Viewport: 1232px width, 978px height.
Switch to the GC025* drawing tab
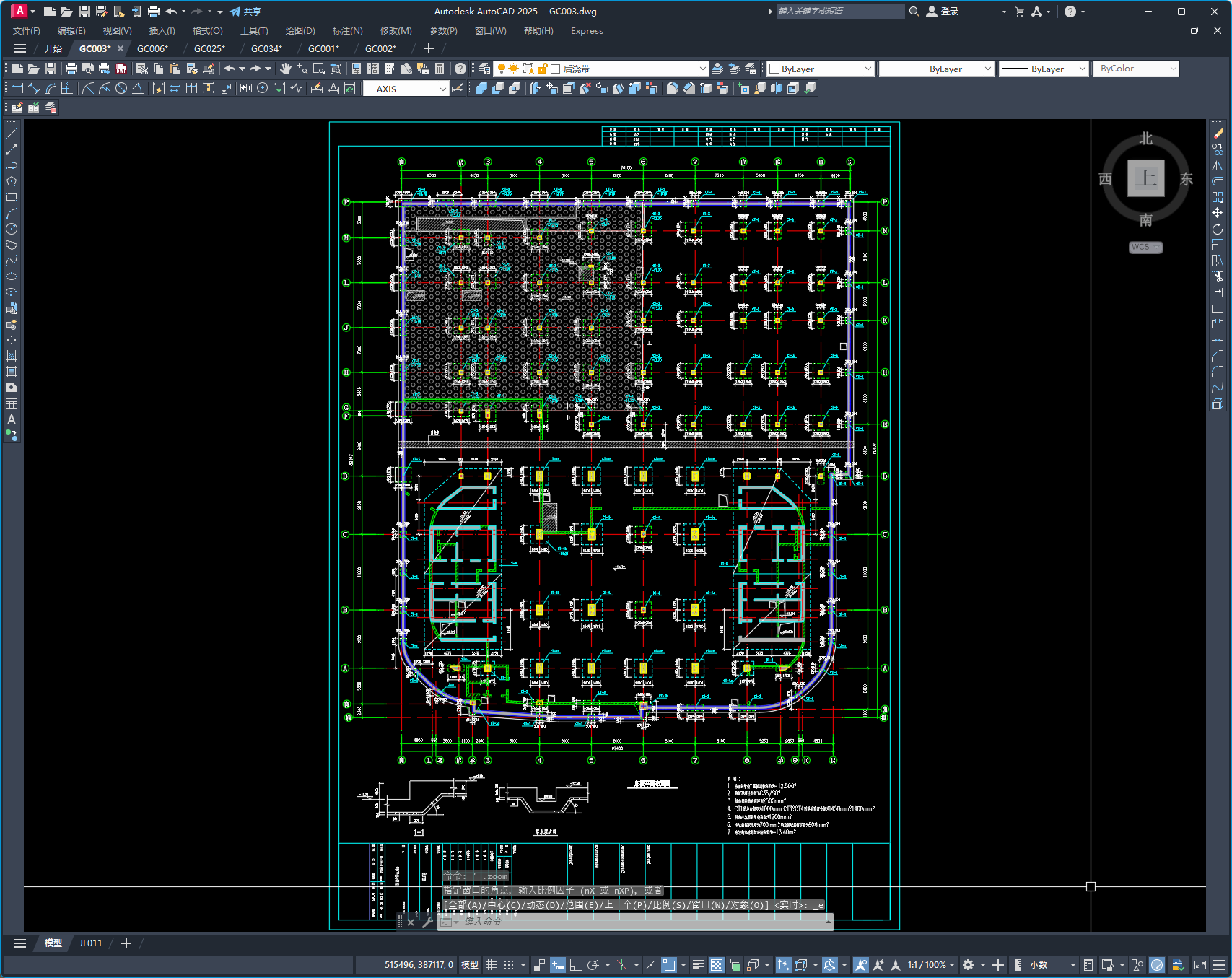tap(209, 48)
